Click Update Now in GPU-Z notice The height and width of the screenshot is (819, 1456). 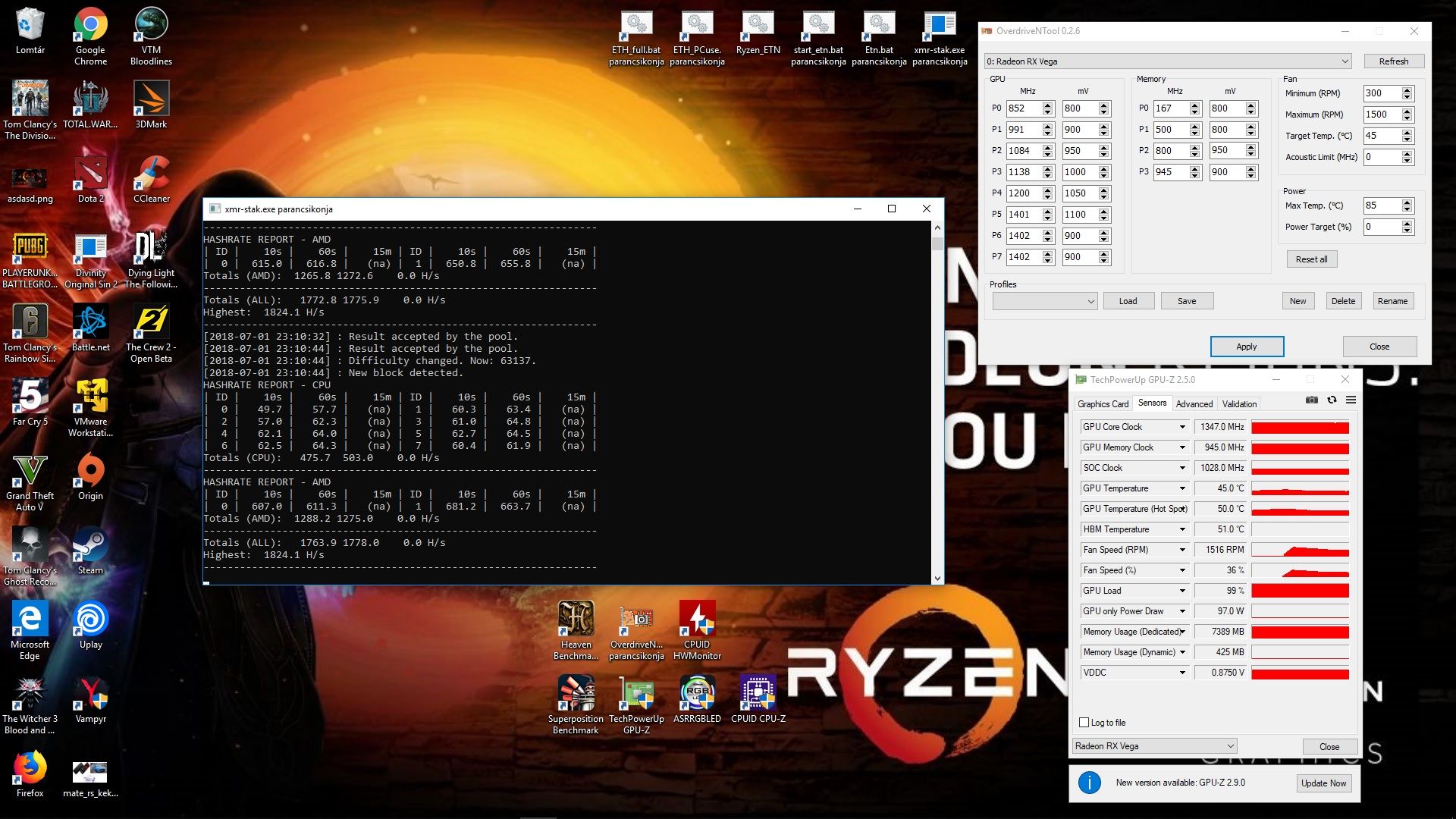[x=1323, y=783]
